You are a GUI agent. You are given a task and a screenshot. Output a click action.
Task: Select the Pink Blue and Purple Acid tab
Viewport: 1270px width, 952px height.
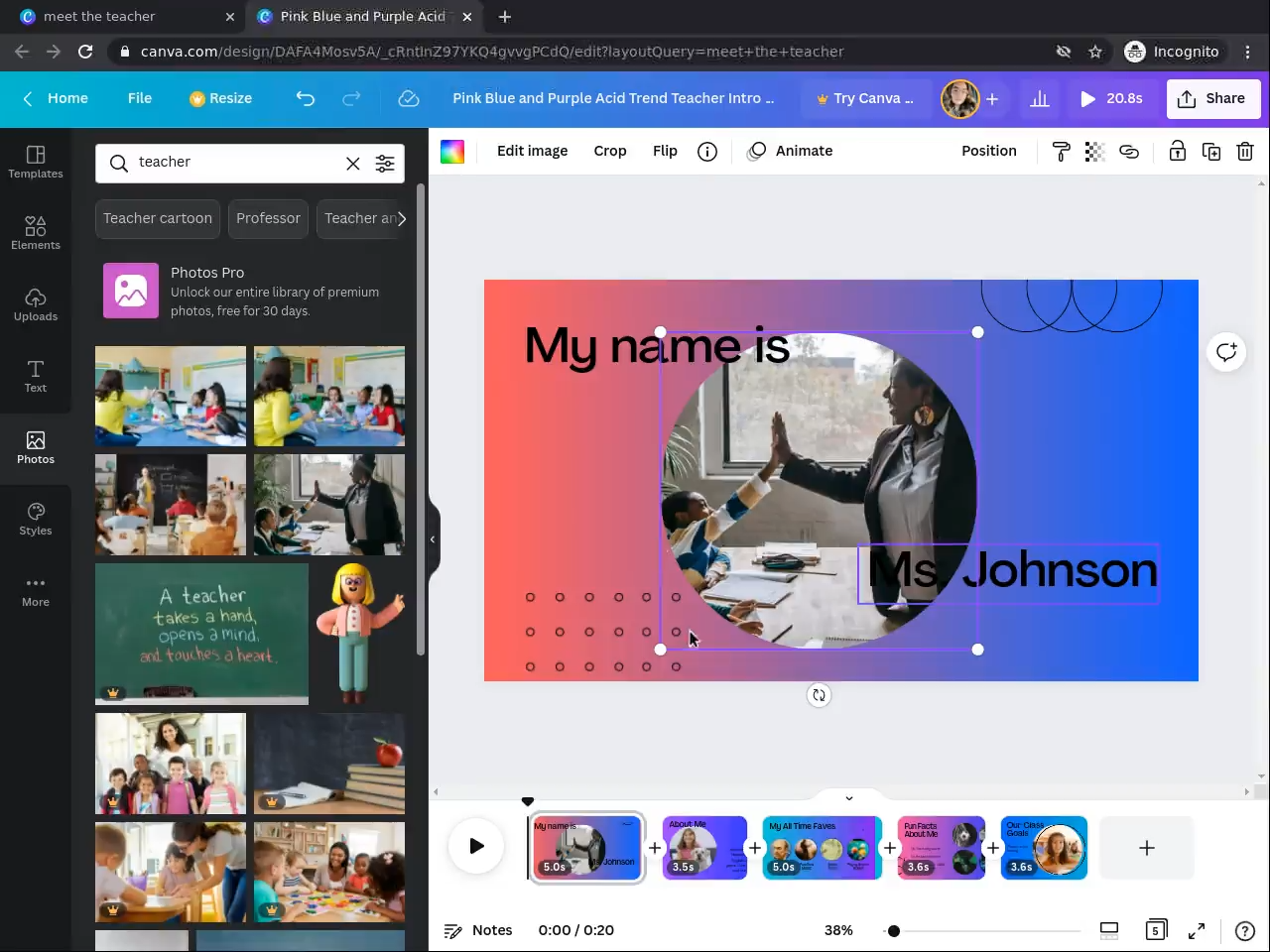click(363, 16)
